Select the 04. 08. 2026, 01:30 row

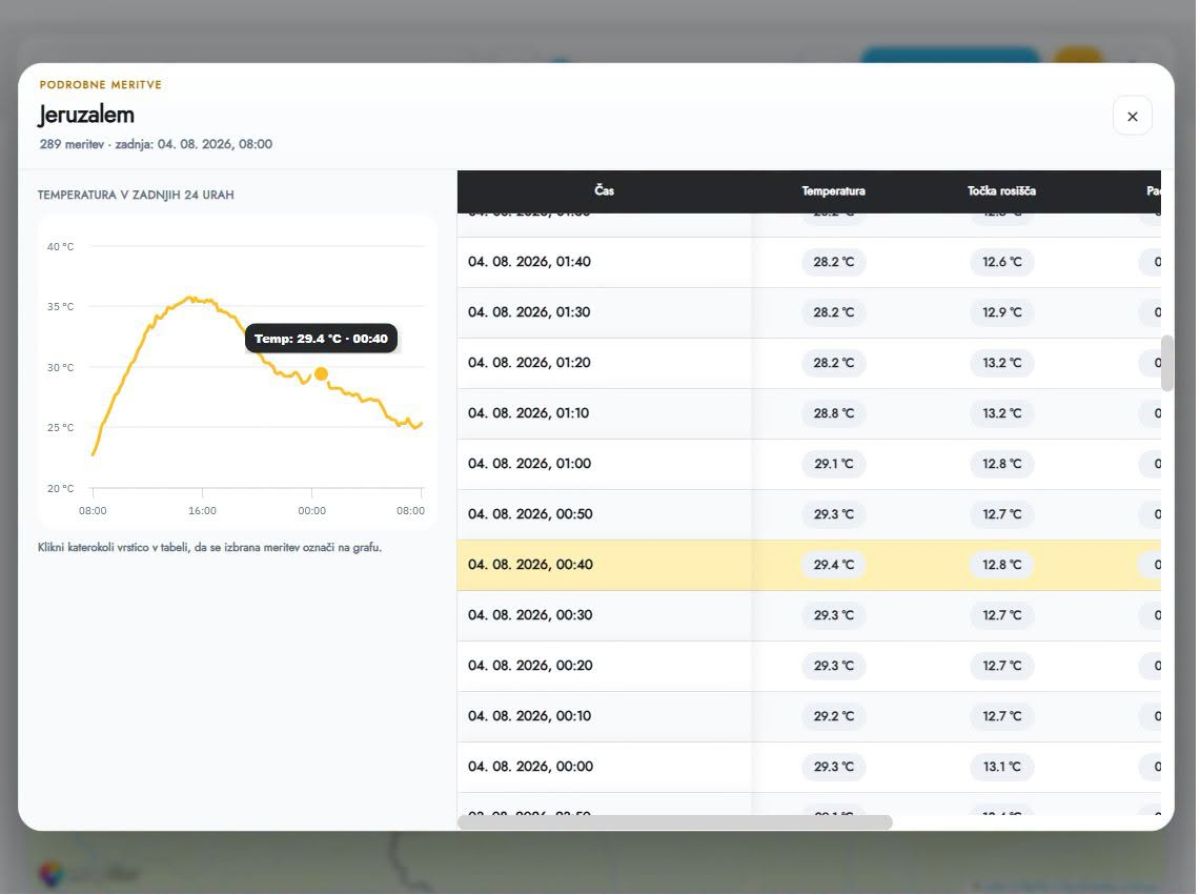pyautogui.click(x=809, y=313)
